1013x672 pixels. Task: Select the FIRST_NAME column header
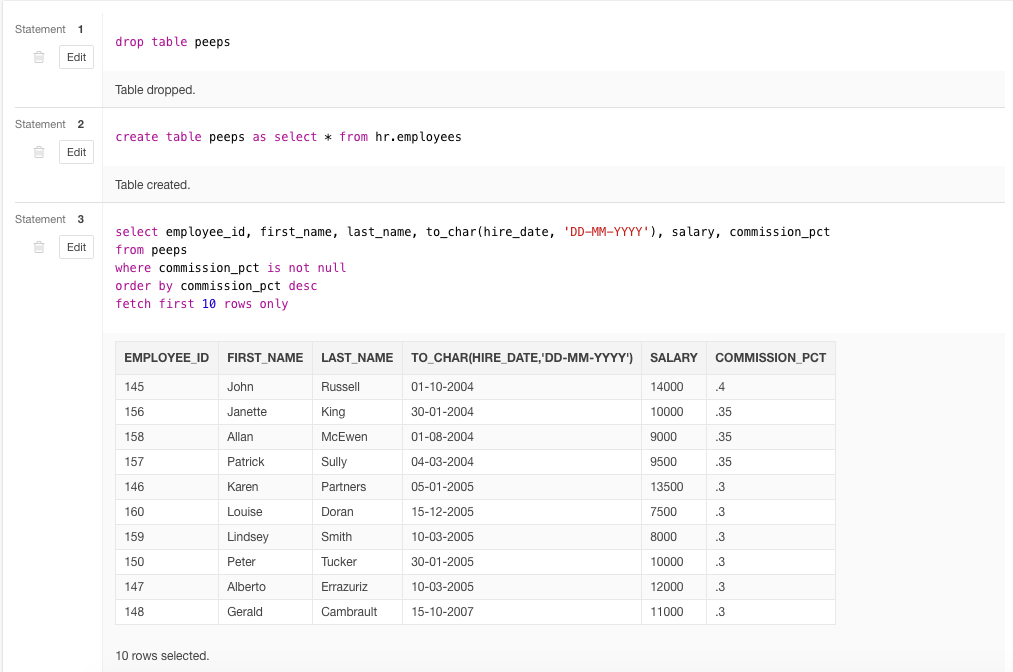(265, 358)
